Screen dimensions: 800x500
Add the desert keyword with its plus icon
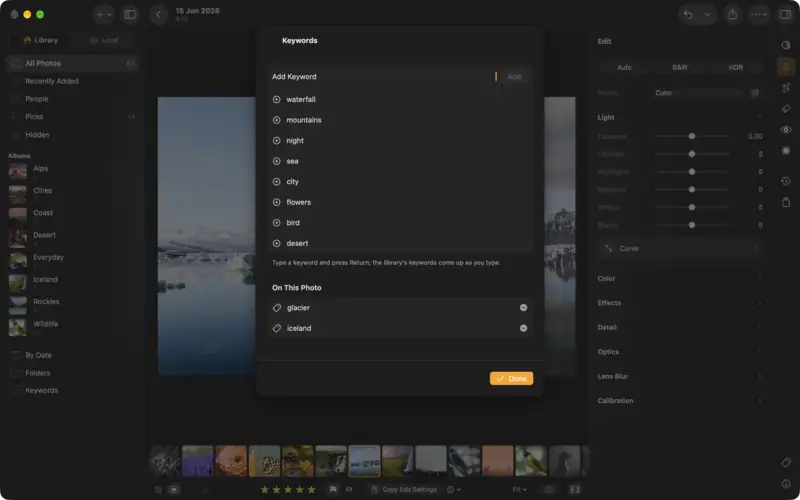tap(277, 243)
